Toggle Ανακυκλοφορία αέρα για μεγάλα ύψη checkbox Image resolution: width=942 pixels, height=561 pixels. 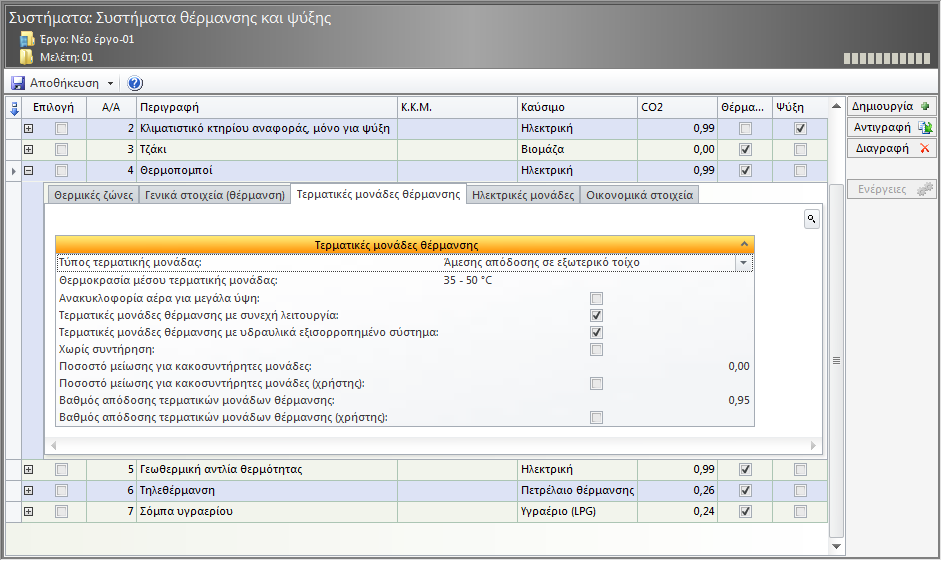point(597,299)
